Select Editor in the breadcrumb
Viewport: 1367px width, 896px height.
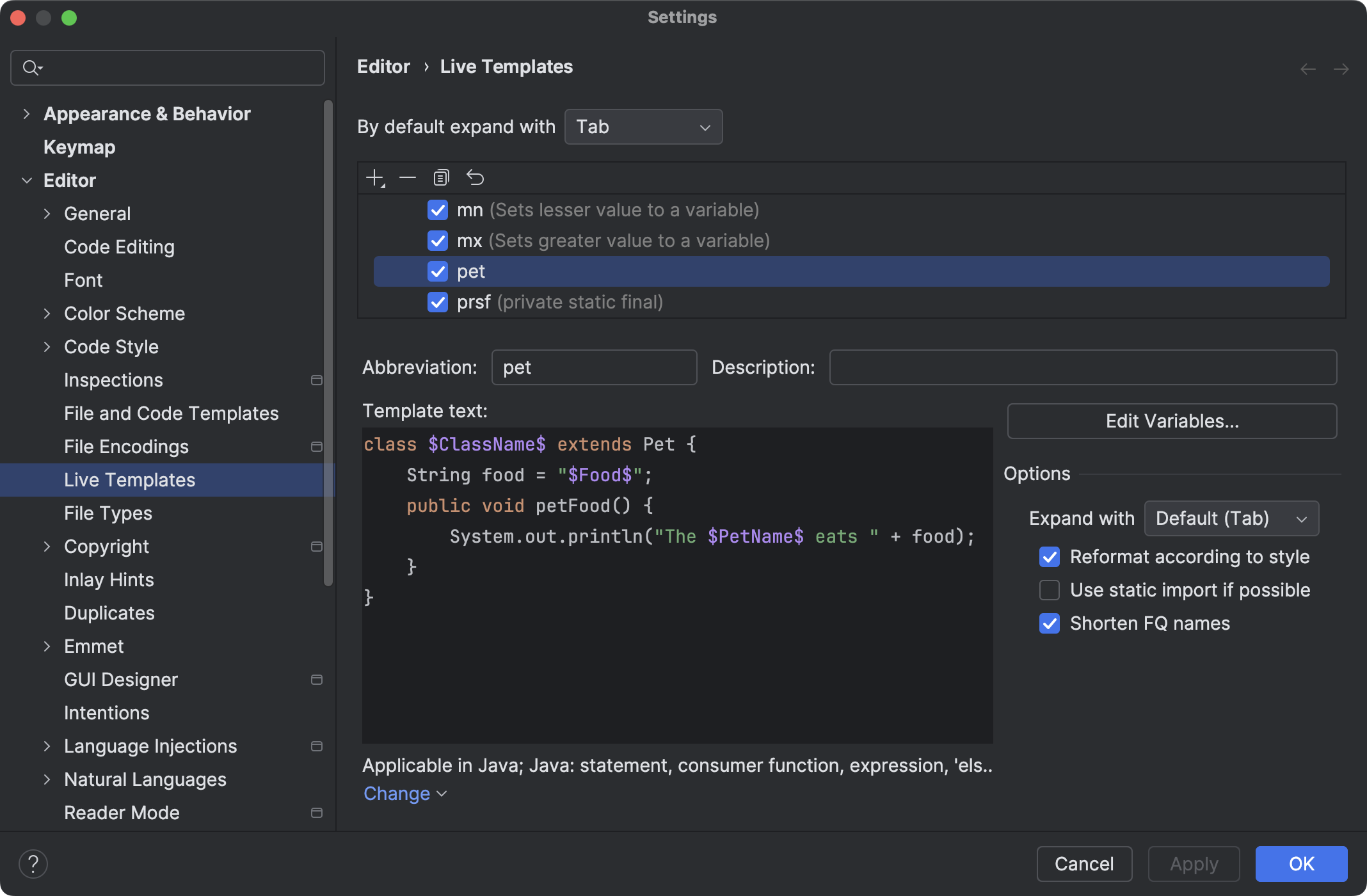[383, 66]
